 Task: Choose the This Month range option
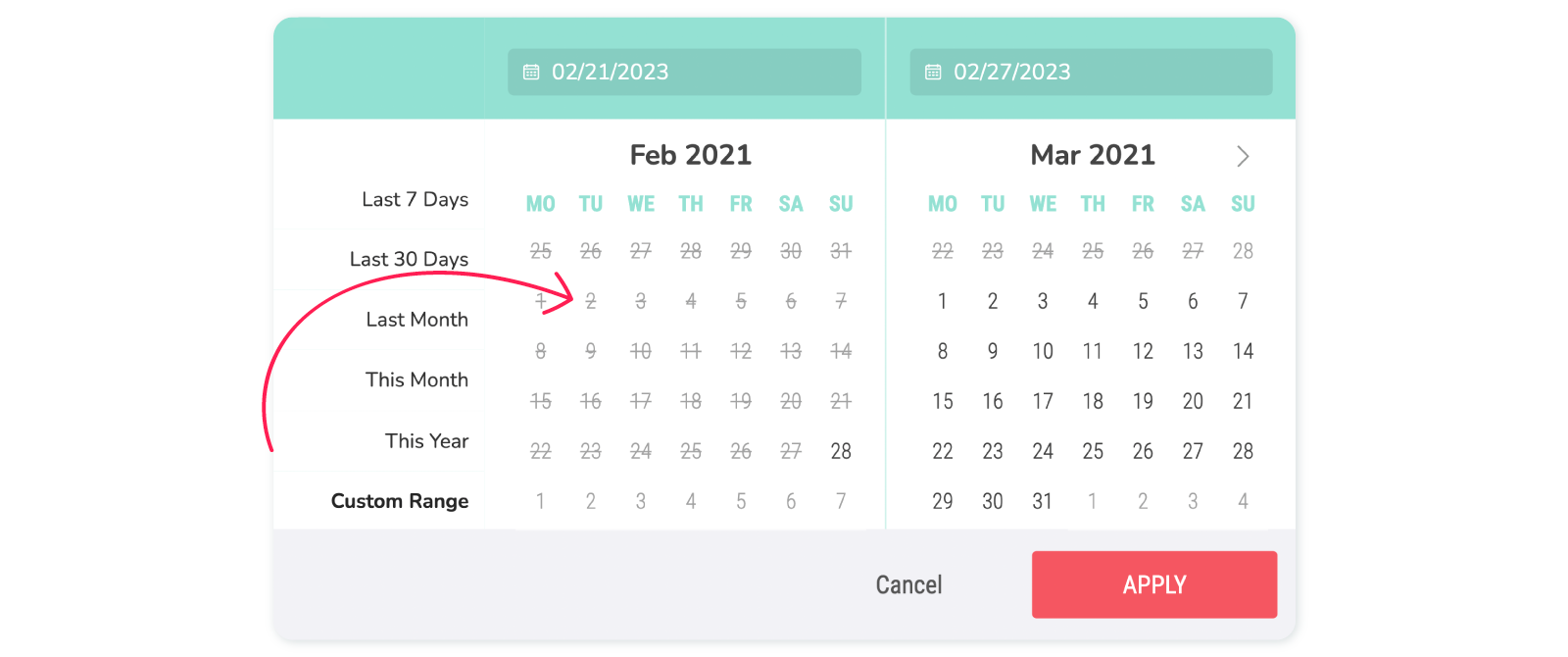[x=416, y=379]
